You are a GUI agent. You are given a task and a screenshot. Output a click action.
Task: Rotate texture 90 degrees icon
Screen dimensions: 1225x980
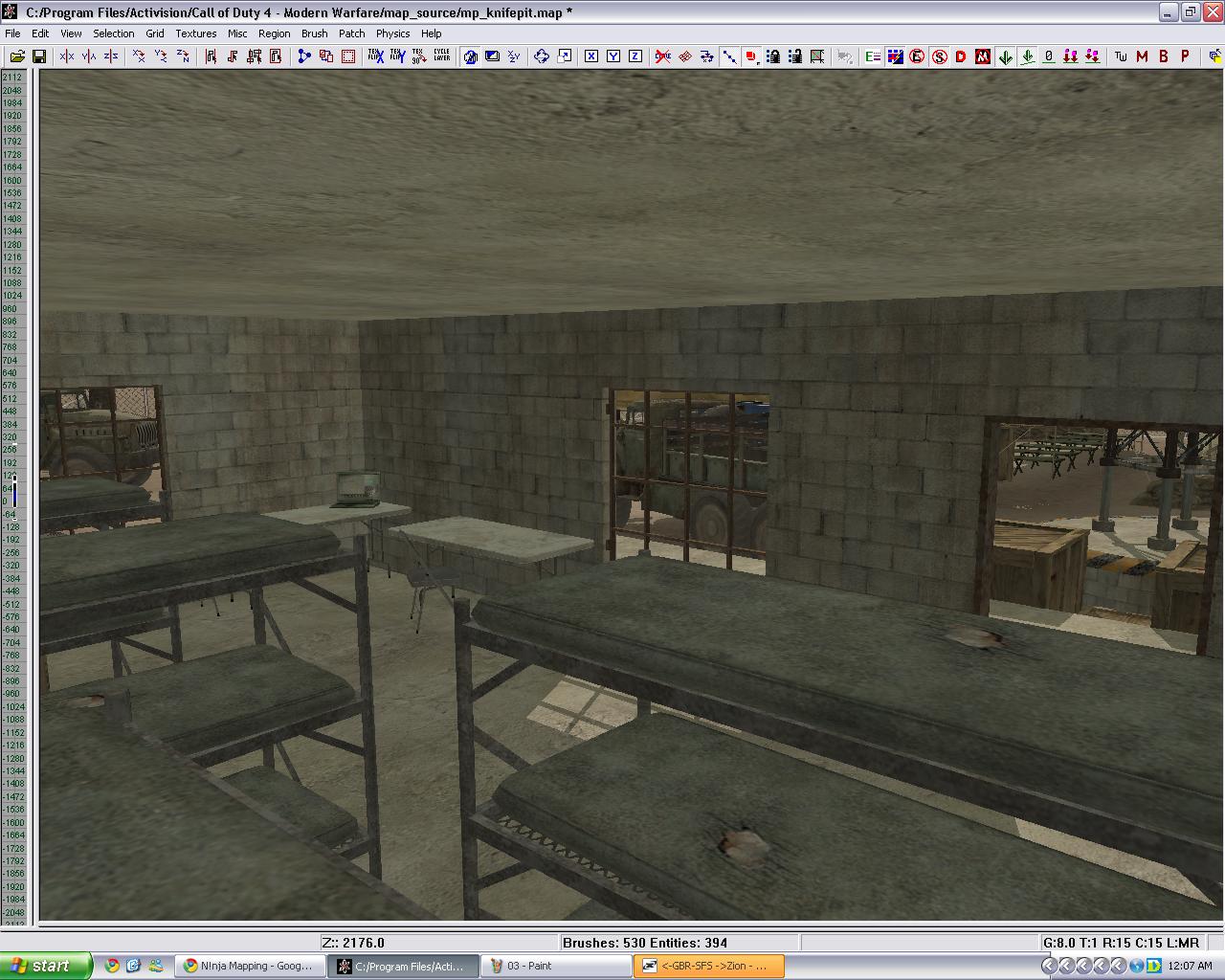point(419,56)
